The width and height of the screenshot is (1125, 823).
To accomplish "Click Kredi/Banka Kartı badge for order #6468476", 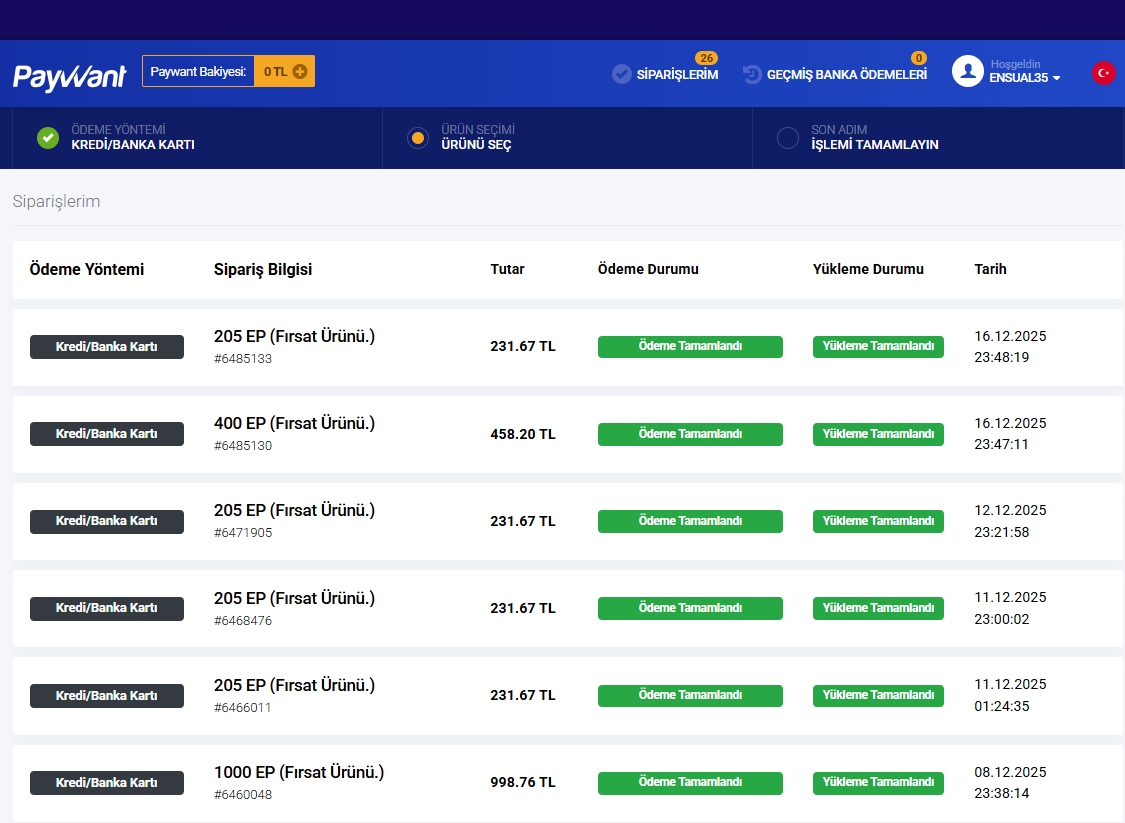I will tap(106, 608).
